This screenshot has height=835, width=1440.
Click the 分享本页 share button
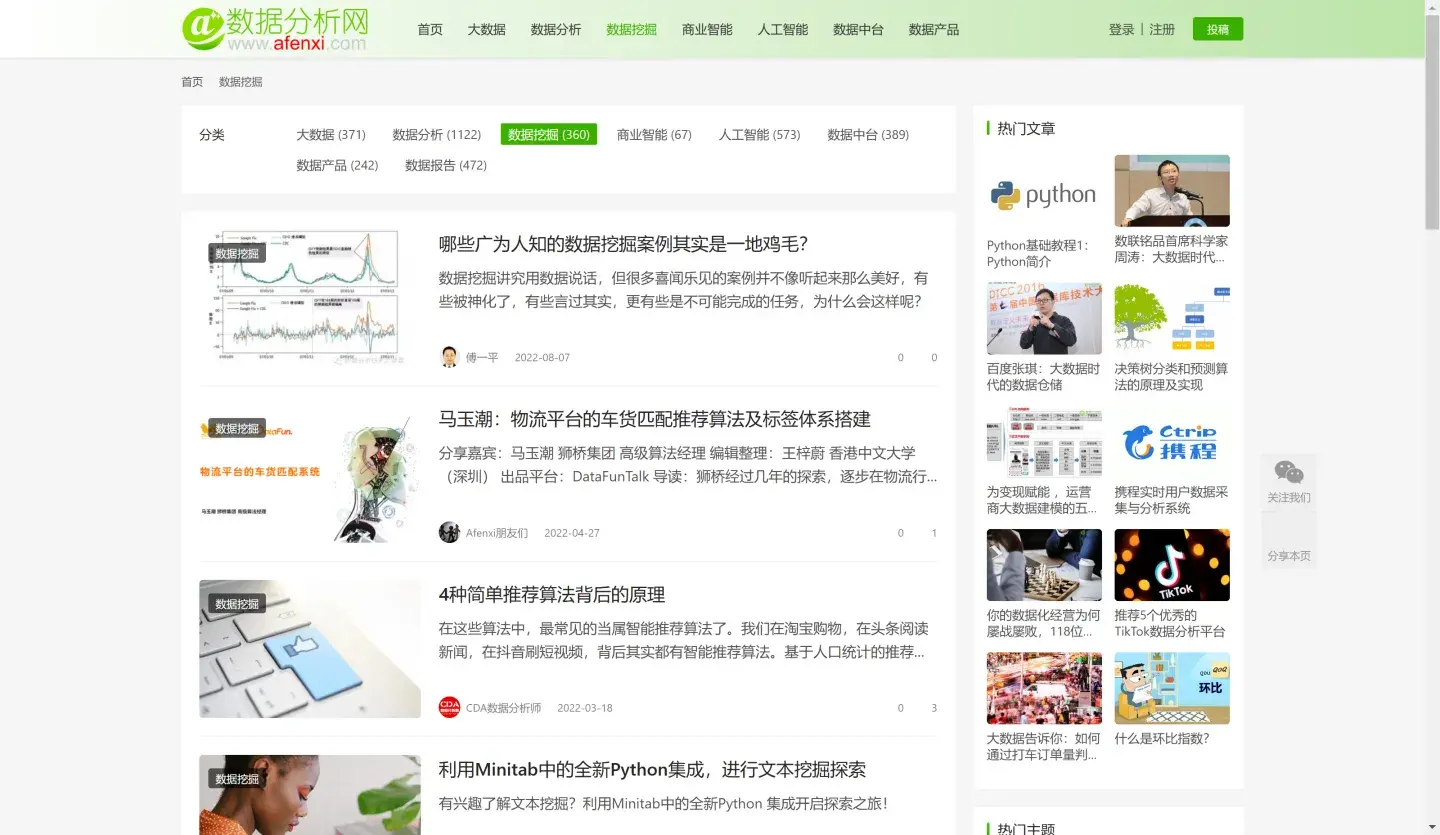pos(1289,541)
